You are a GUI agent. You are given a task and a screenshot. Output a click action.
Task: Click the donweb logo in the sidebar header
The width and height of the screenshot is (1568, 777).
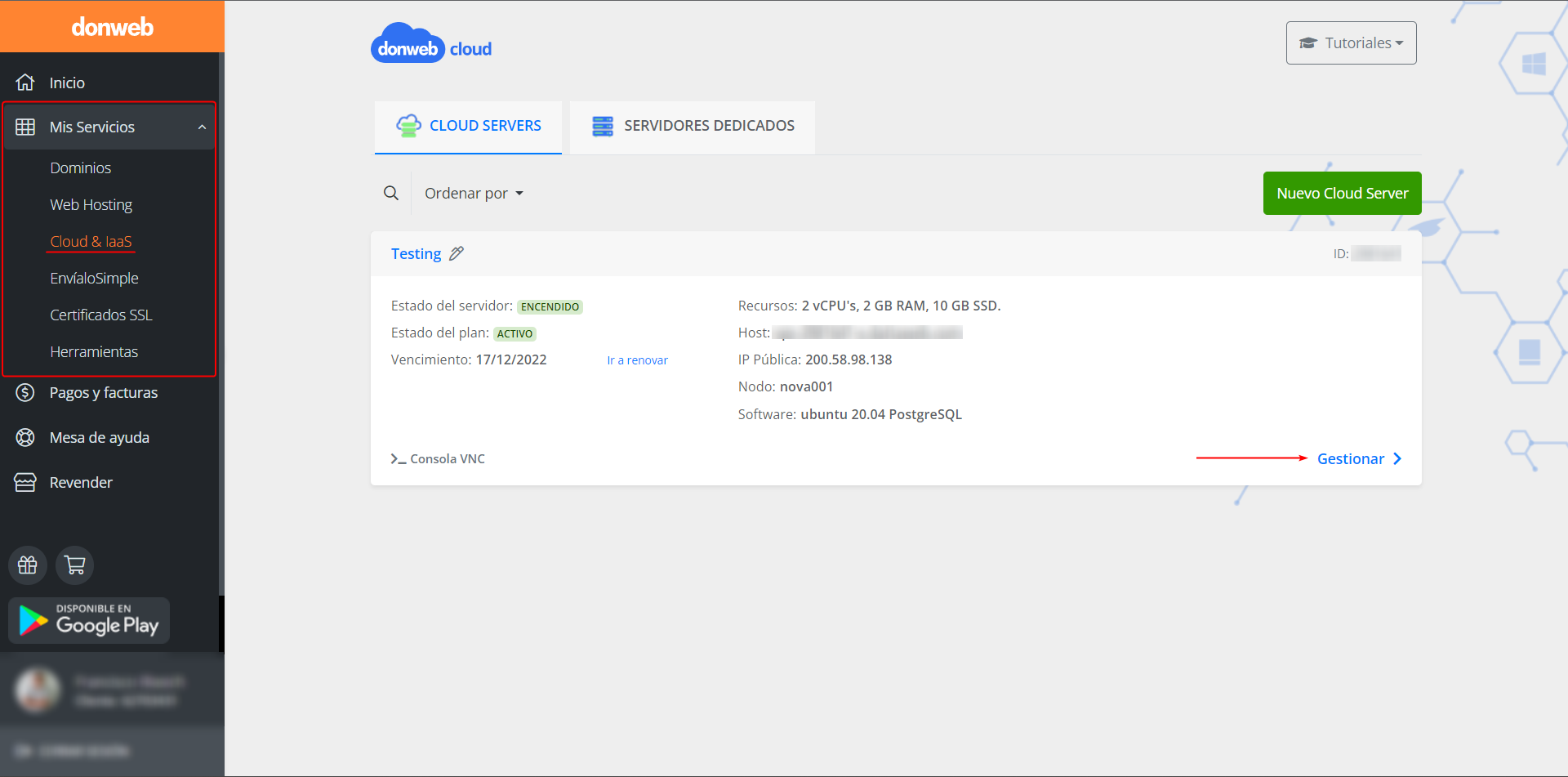pos(112,27)
